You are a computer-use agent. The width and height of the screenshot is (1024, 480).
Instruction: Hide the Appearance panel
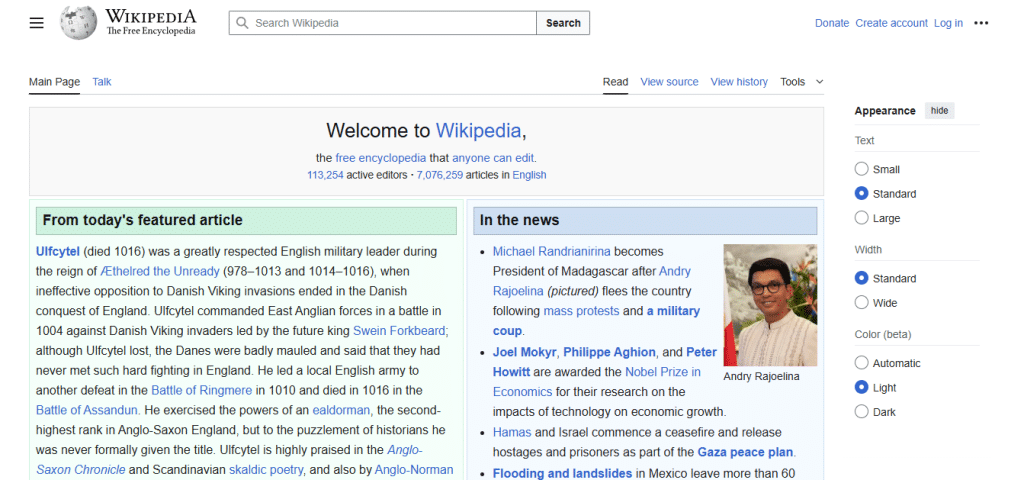click(x=939, y=110)
